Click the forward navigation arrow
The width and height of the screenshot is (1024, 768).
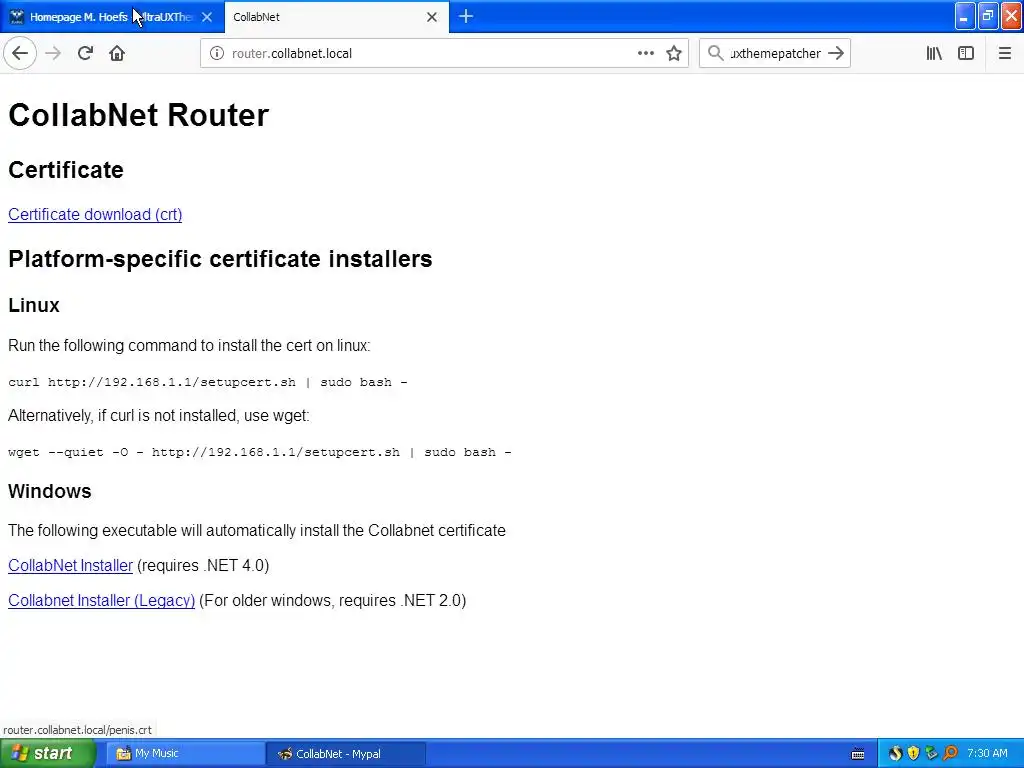pos(53,54)
